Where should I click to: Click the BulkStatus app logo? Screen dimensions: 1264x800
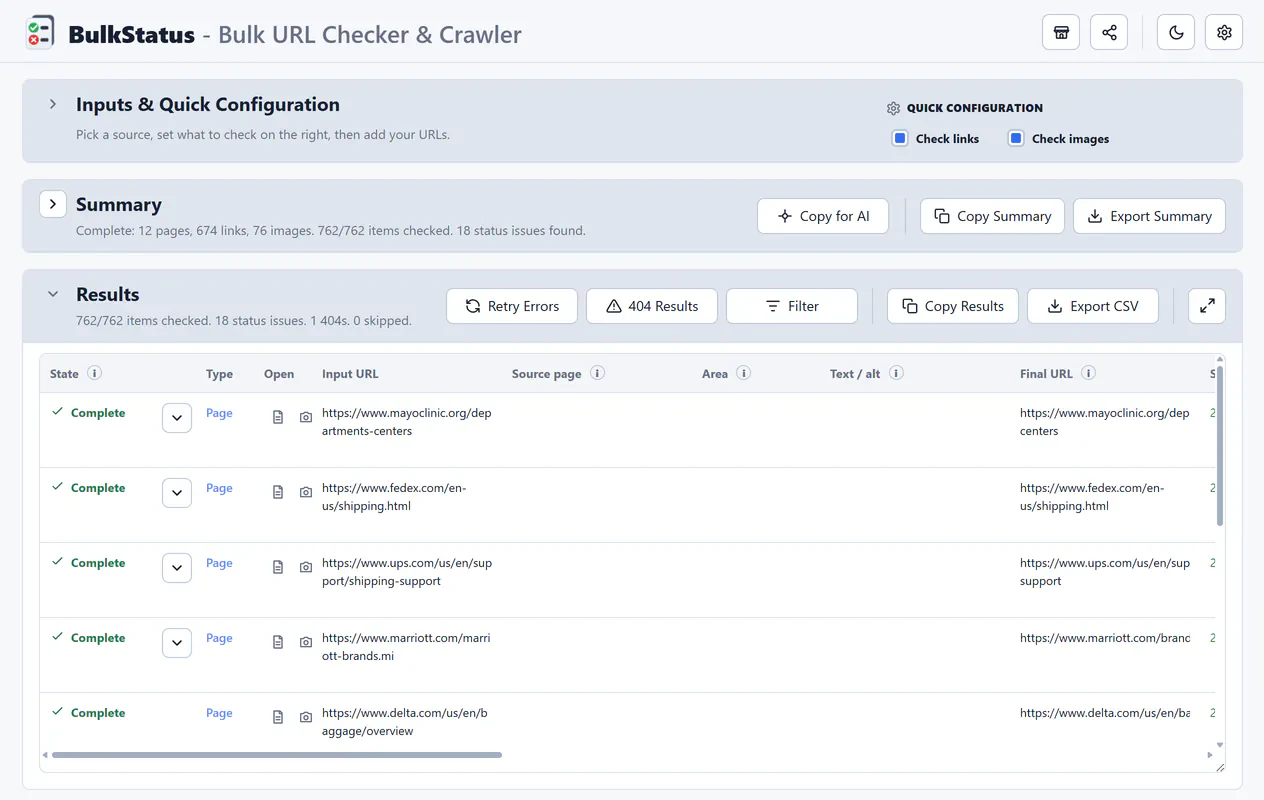tap(40, 32)
